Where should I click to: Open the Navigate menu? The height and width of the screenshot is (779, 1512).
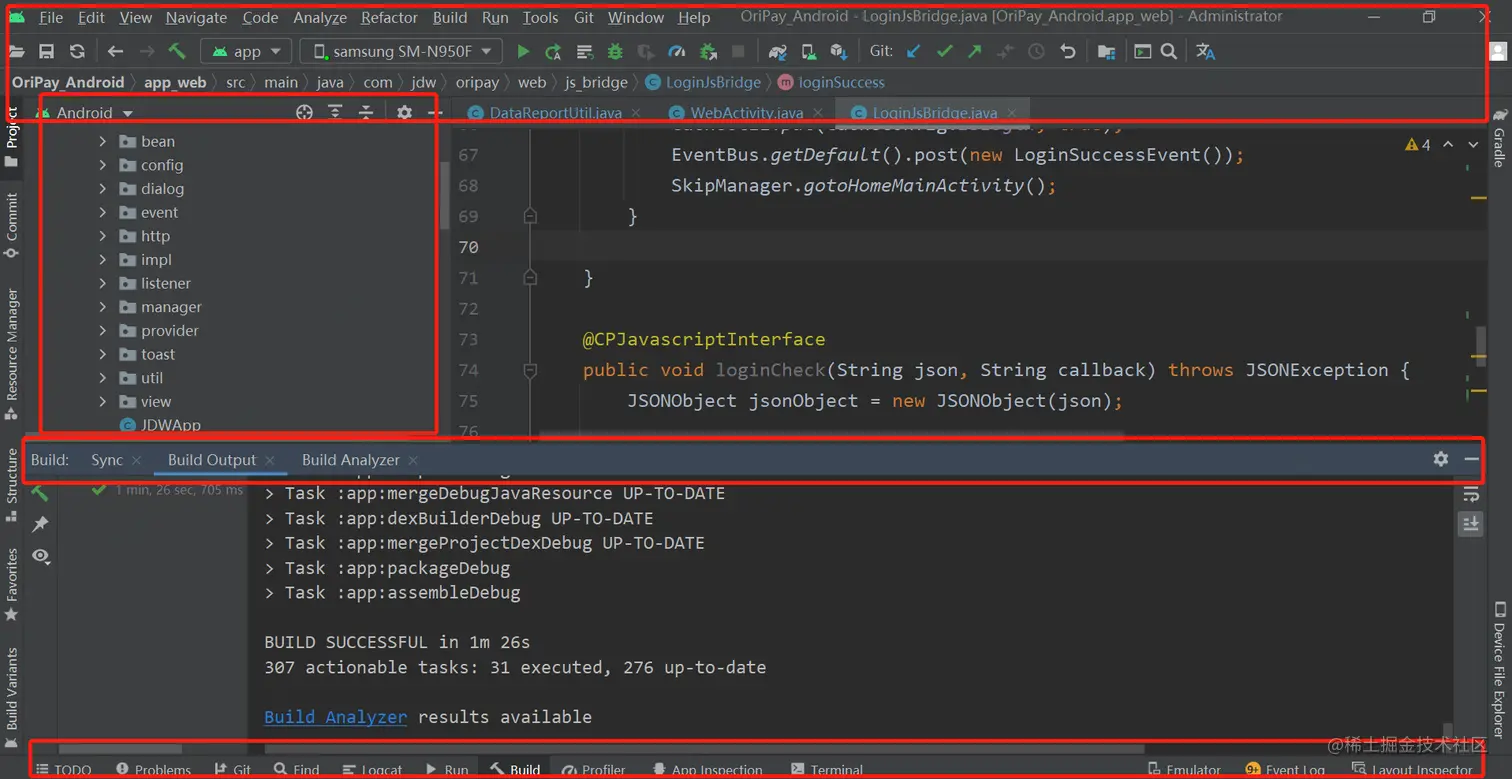pyautogui.click(x=196, y=17)
